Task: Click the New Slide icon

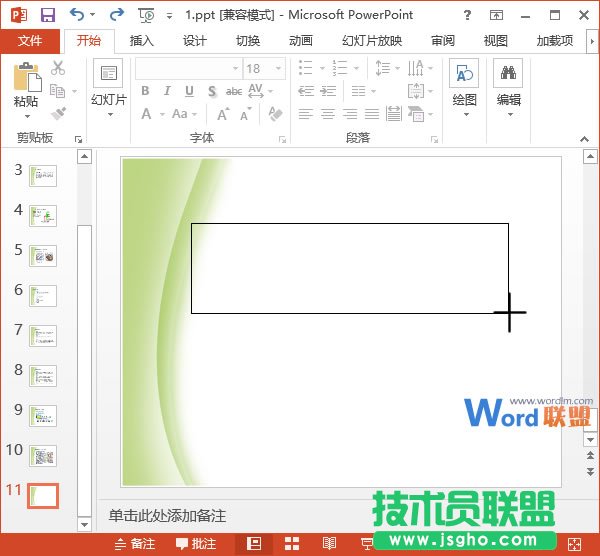Action: point(108,75)
